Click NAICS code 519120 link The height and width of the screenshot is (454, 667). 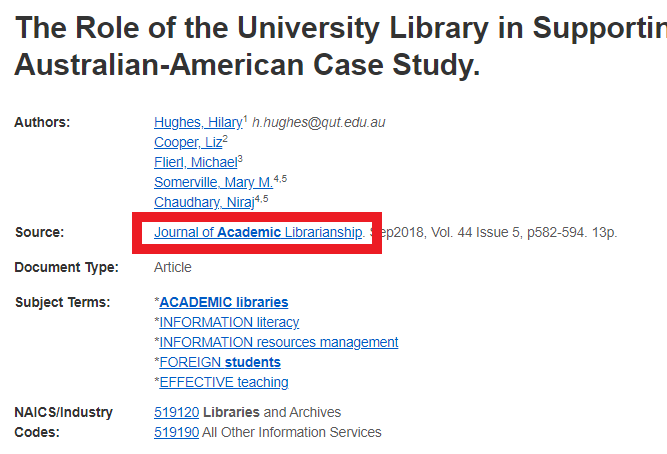click(174, 412)
